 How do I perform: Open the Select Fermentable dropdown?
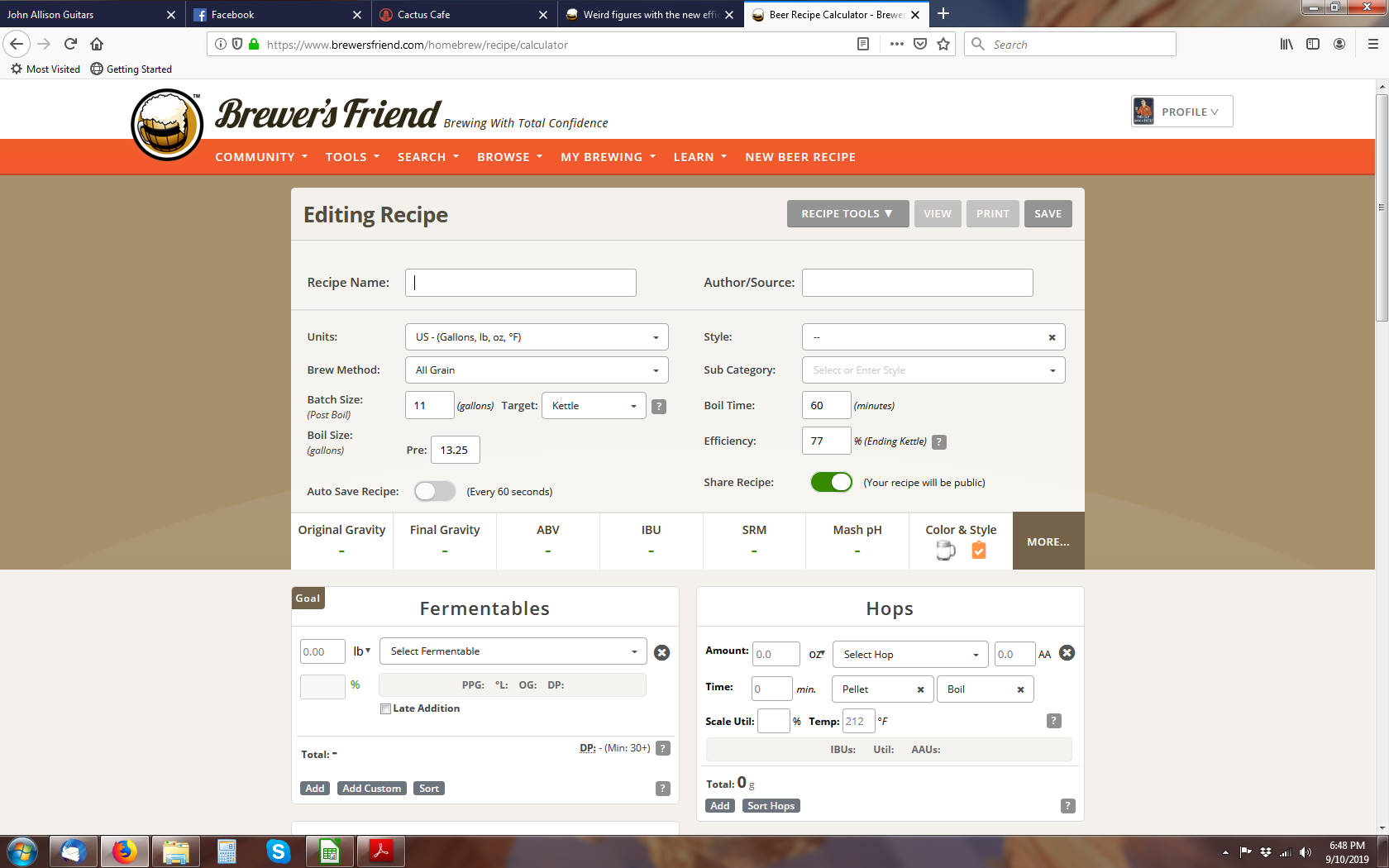[x=513, y=651]
